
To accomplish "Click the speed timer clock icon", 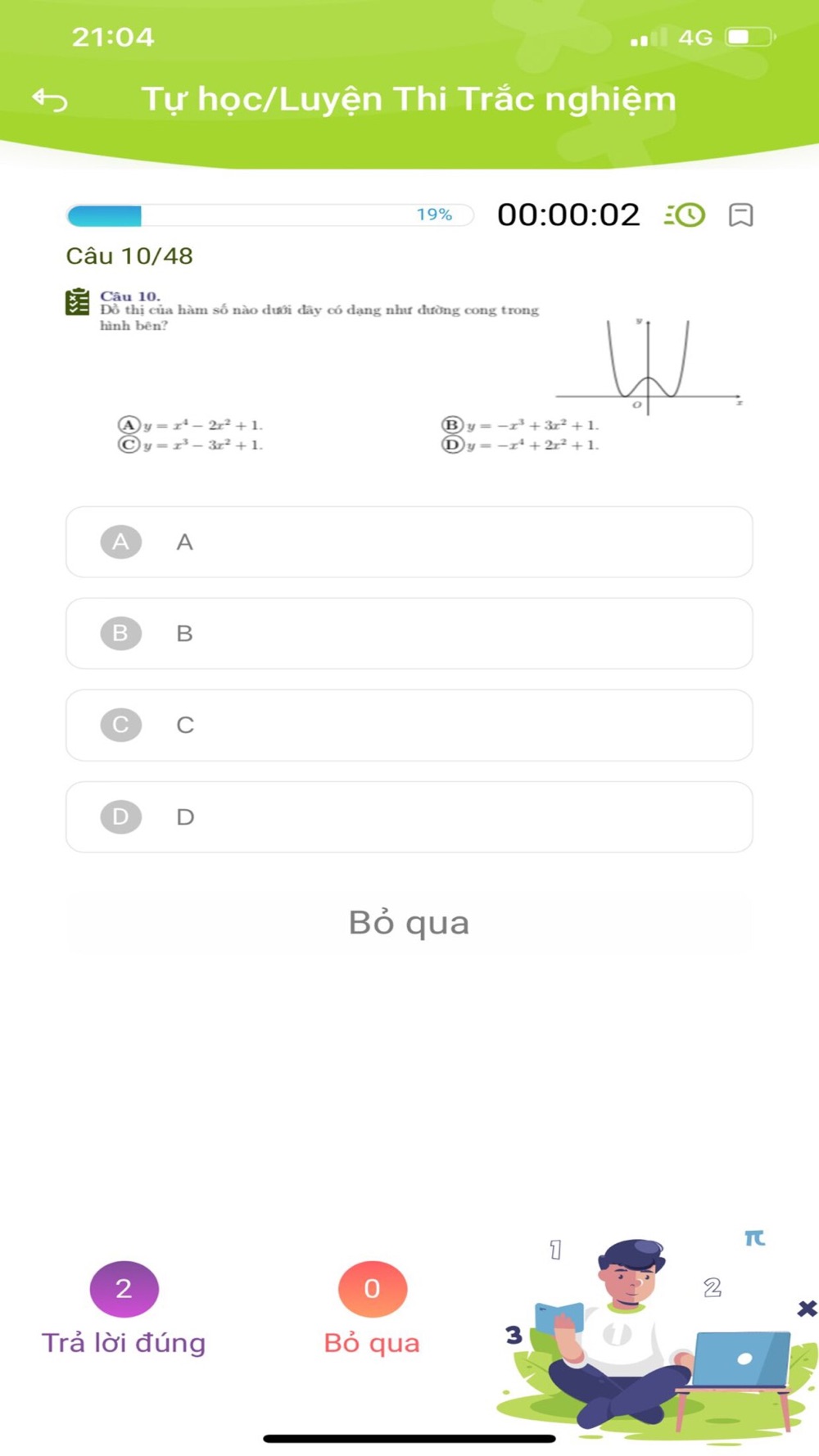I will point(685,215).
